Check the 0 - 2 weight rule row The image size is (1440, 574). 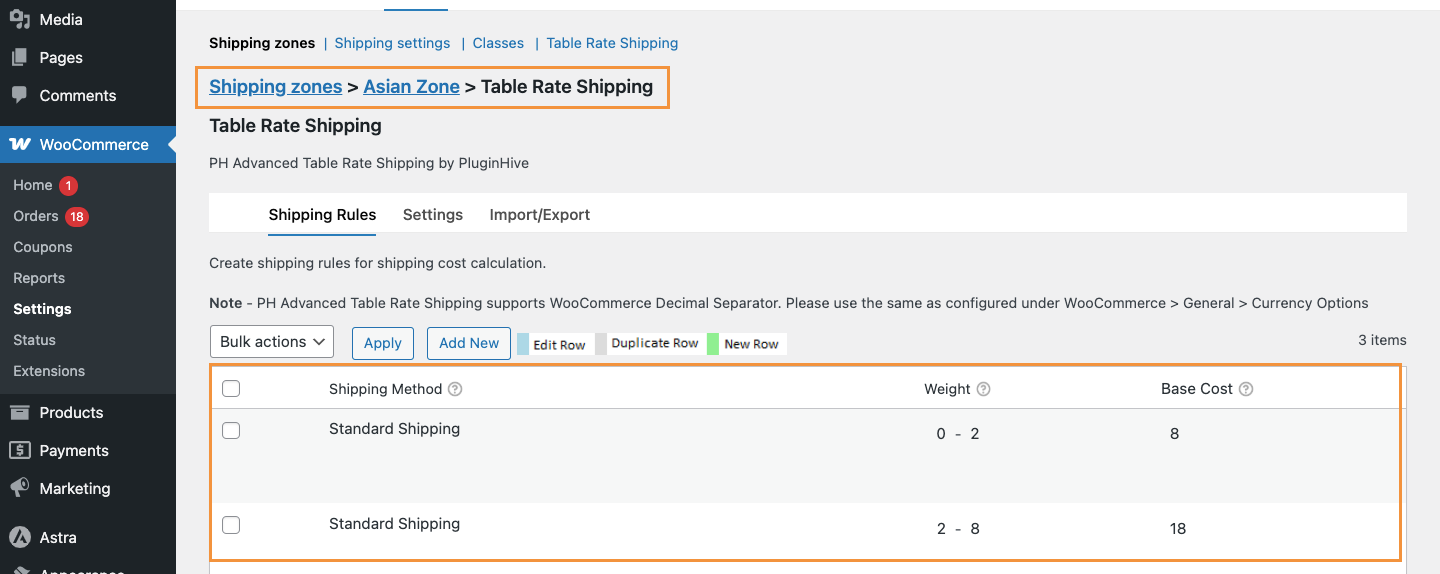coord(231,430)
